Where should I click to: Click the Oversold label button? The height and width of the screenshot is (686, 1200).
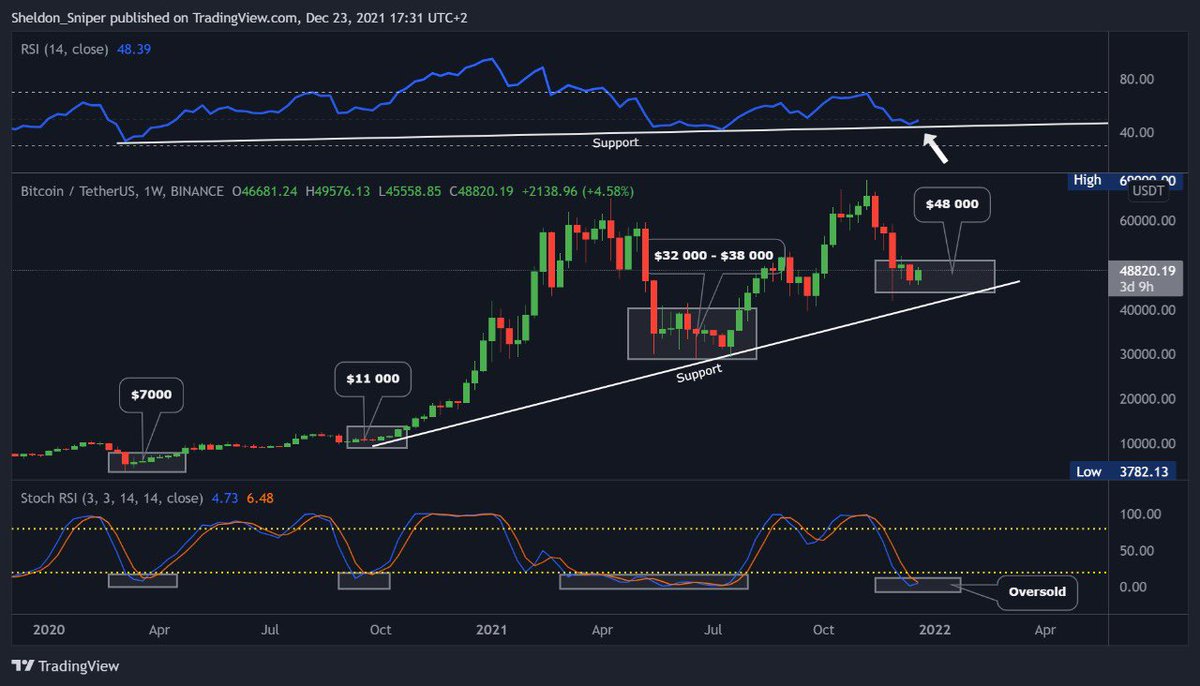[x=1036, y=592]
